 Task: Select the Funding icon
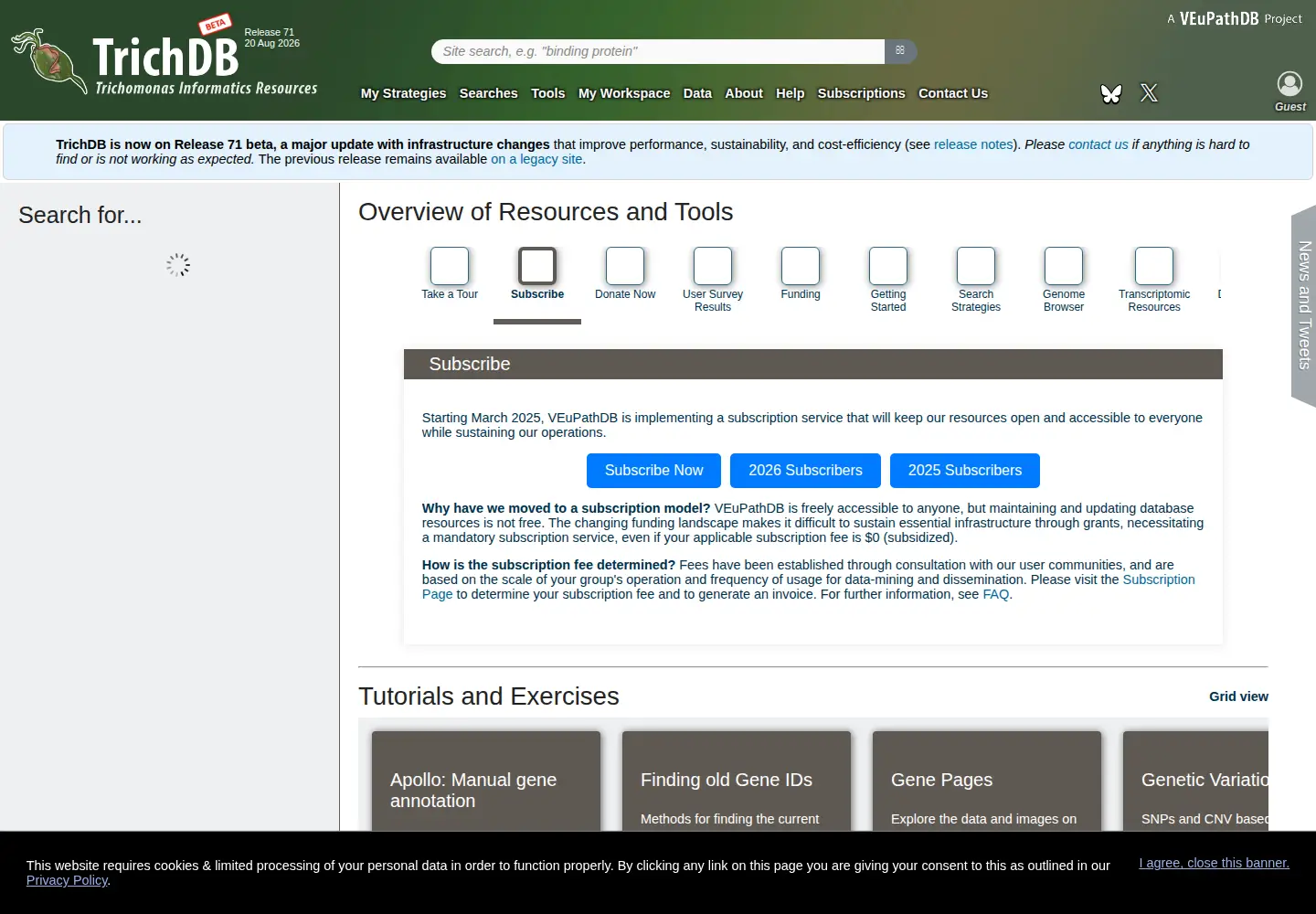click(x=801, y=266)
